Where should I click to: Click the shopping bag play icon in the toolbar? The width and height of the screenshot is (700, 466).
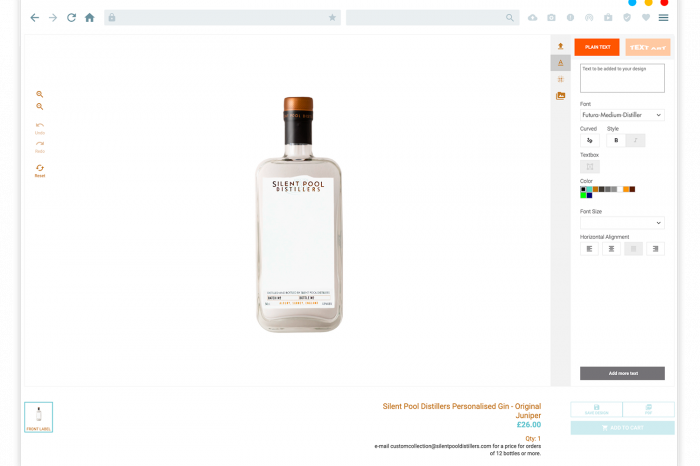[x=608, y=17]
